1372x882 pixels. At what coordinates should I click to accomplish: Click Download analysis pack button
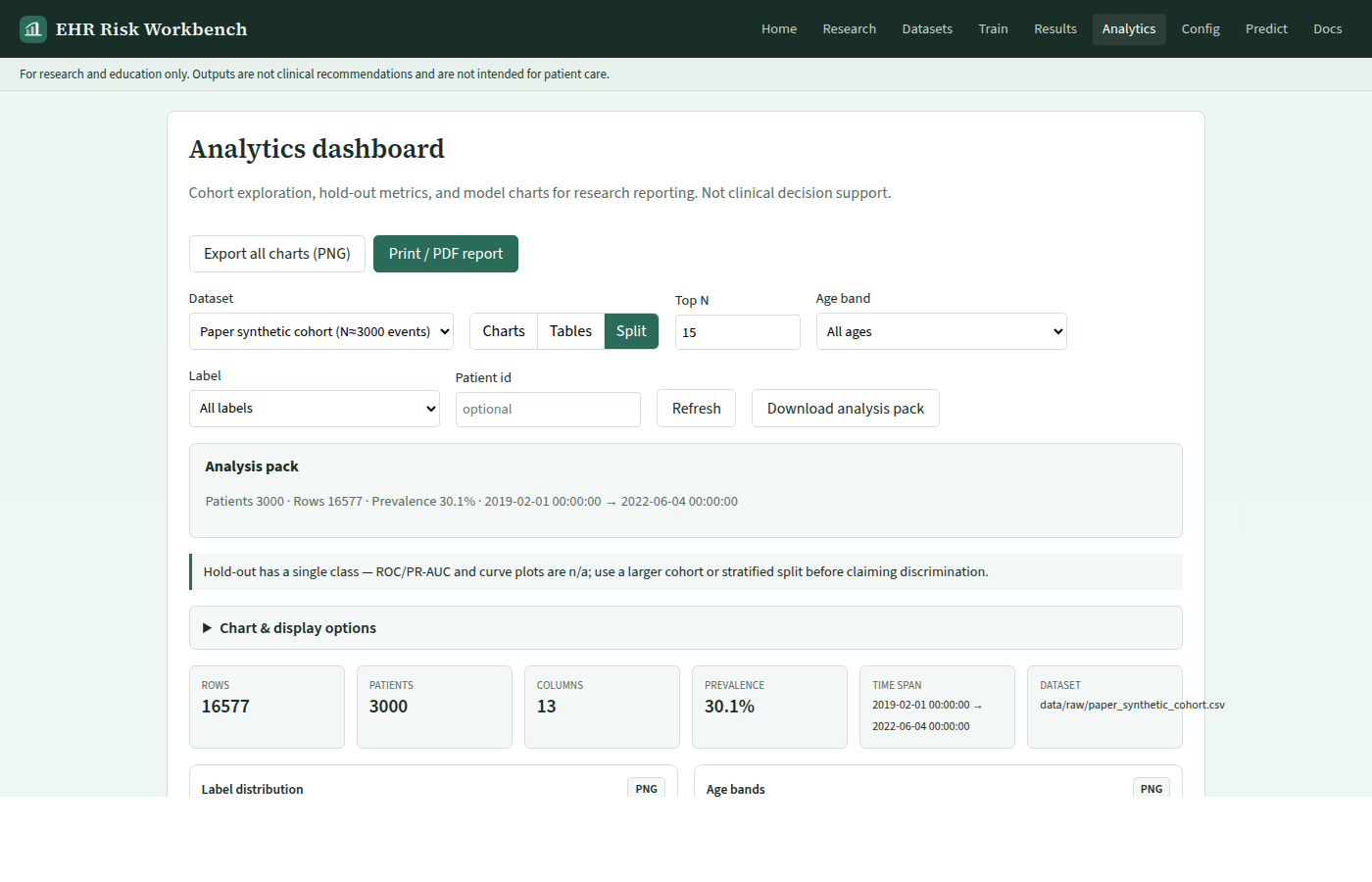pos(846,409)
